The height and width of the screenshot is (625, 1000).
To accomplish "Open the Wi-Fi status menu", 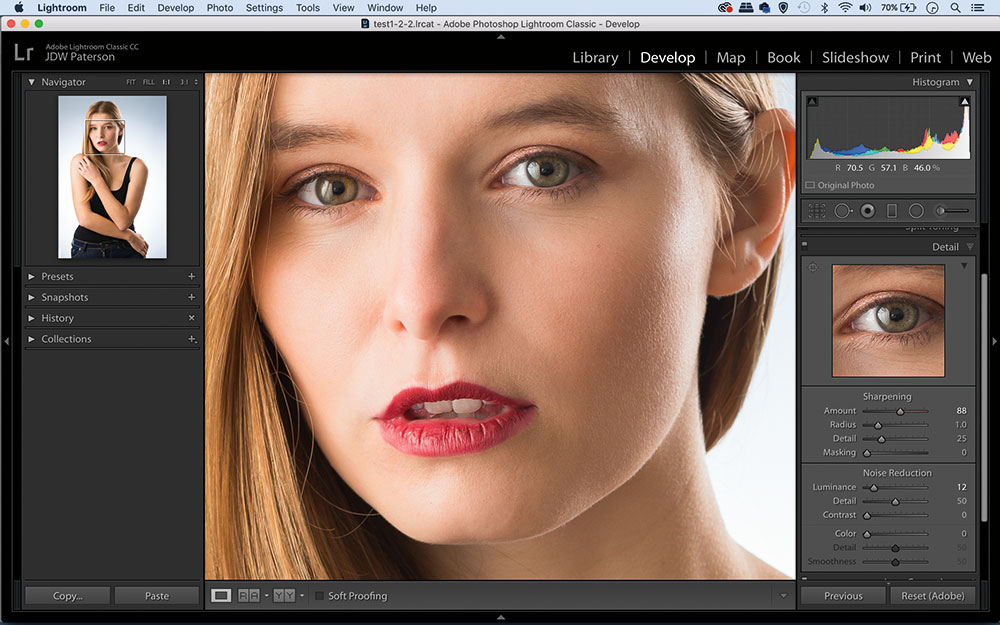I will (845, 8).
